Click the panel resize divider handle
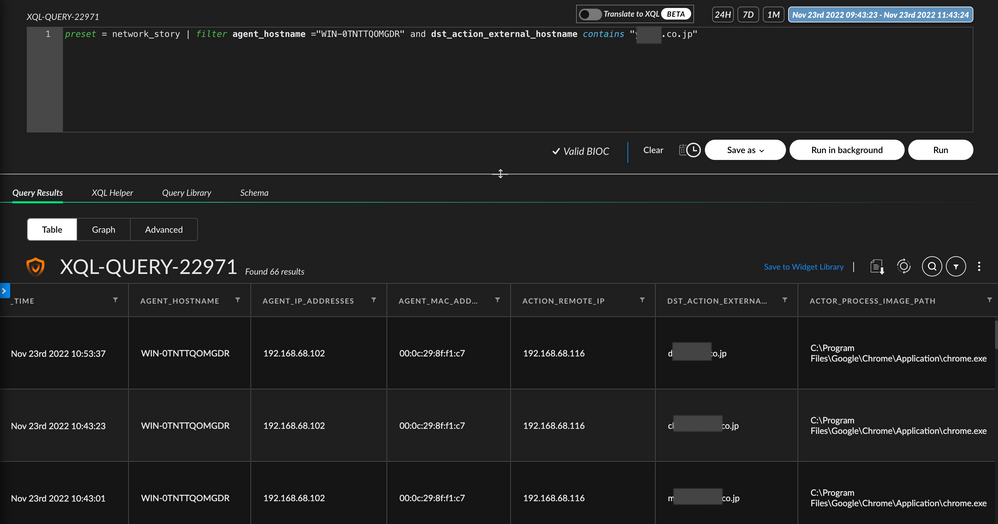 tap(501, 174)
